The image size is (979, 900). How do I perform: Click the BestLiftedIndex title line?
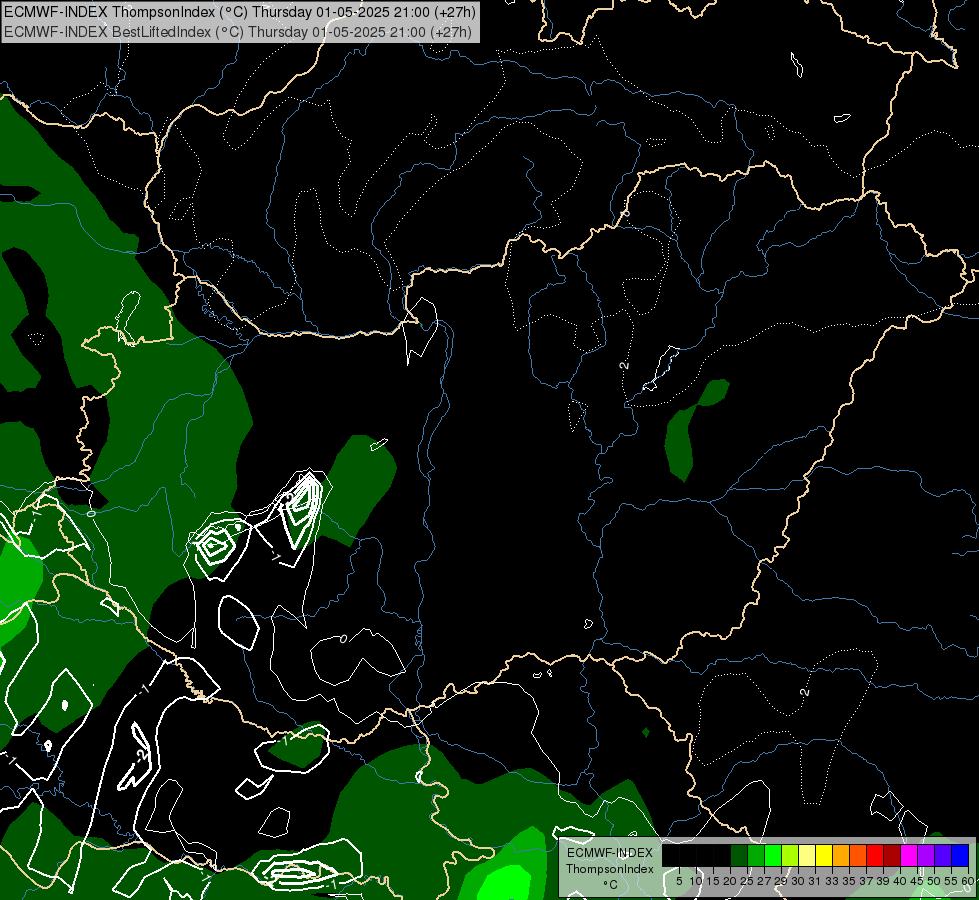point(238,32)
